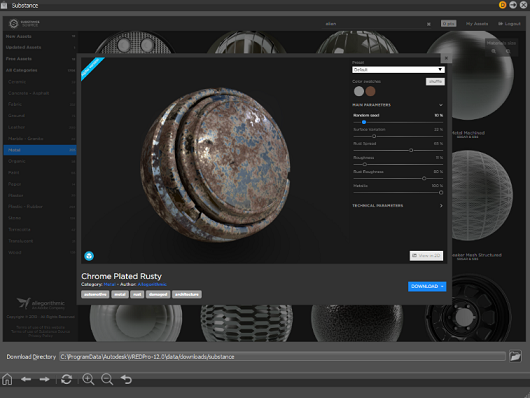This screenshot has height=398, width=532.
Task: Adjust the Metallic slider
Action: click(441, 193)
